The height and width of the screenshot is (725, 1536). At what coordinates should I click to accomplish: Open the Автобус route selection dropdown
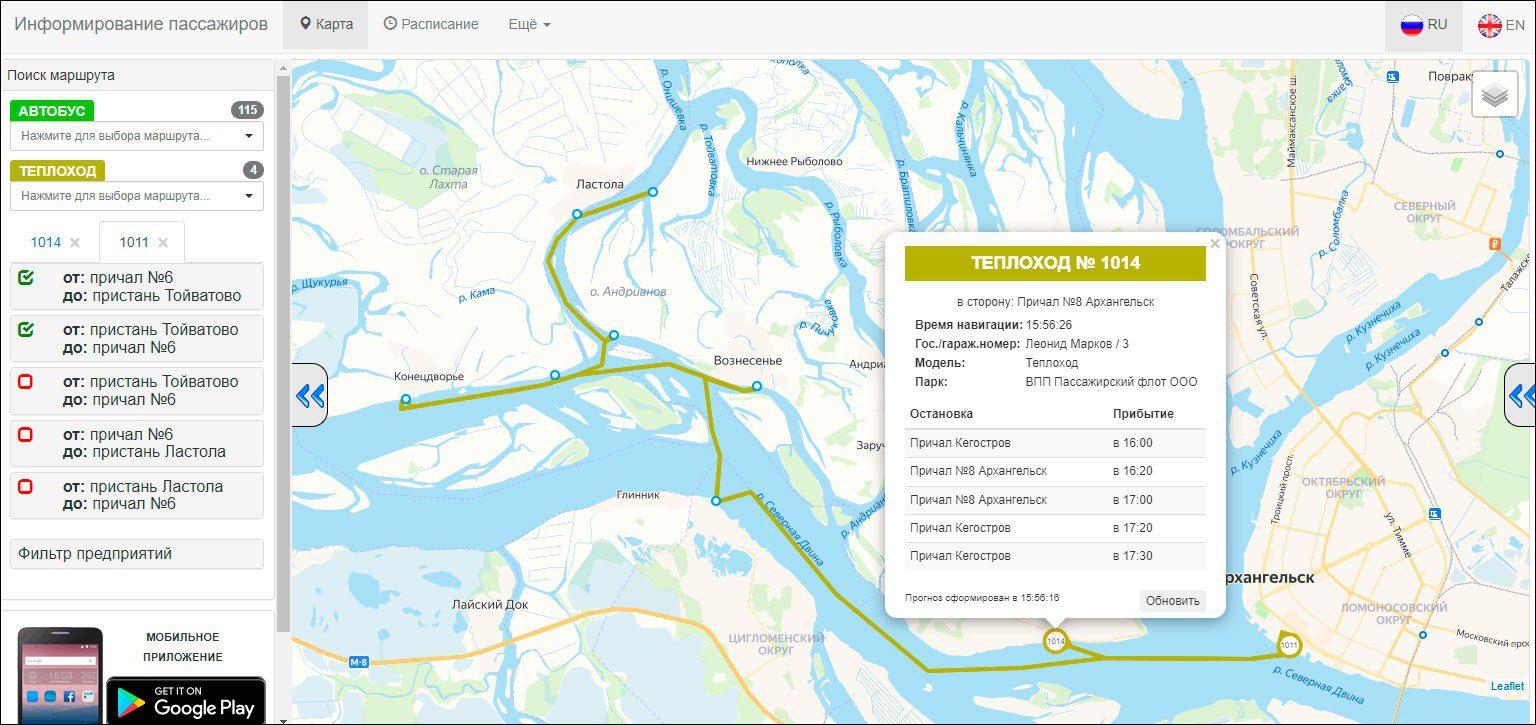point(137,136)
